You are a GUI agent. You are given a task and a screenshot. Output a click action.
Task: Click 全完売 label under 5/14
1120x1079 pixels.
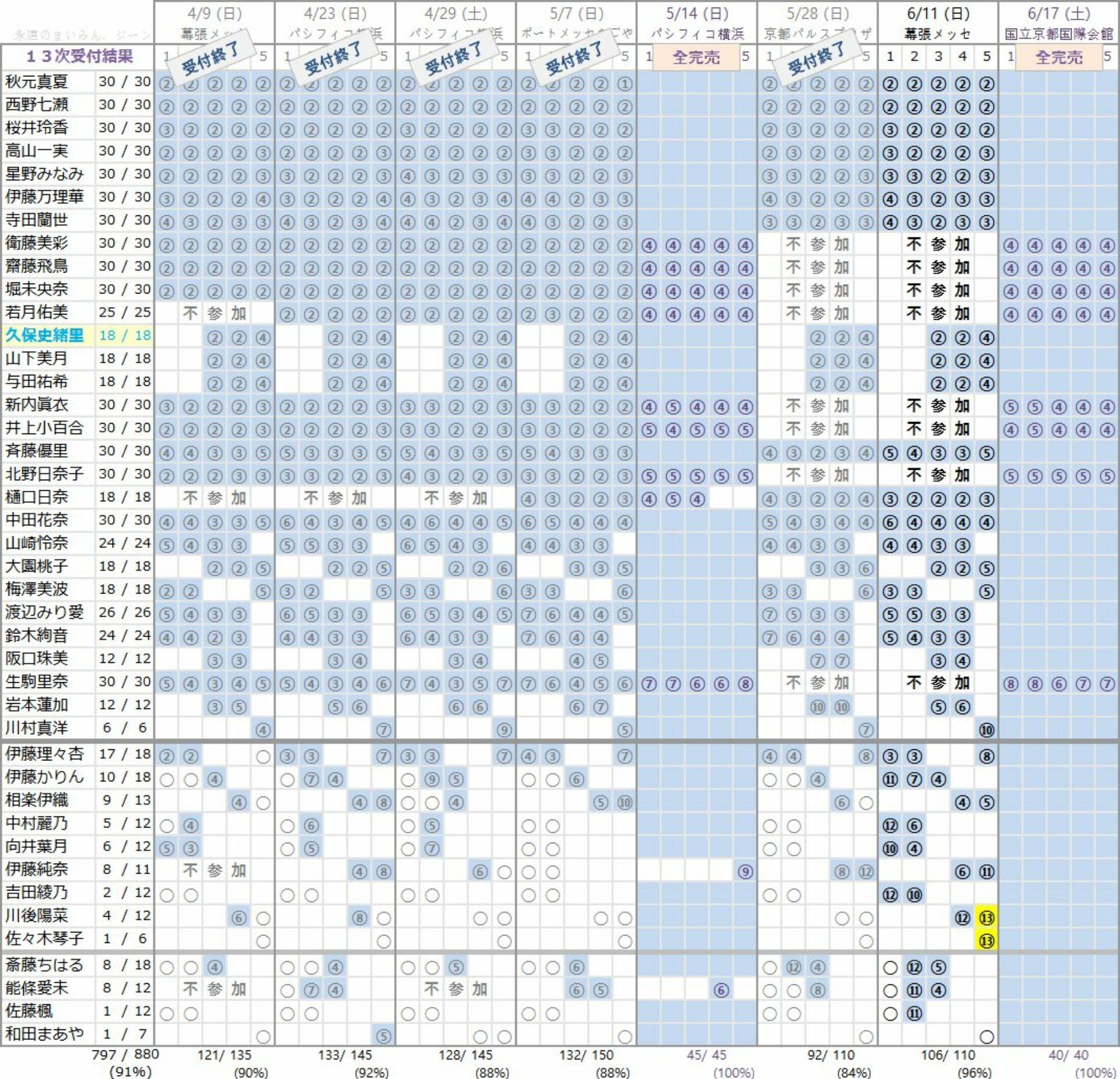pyautogui.click(x=696, y=57)
